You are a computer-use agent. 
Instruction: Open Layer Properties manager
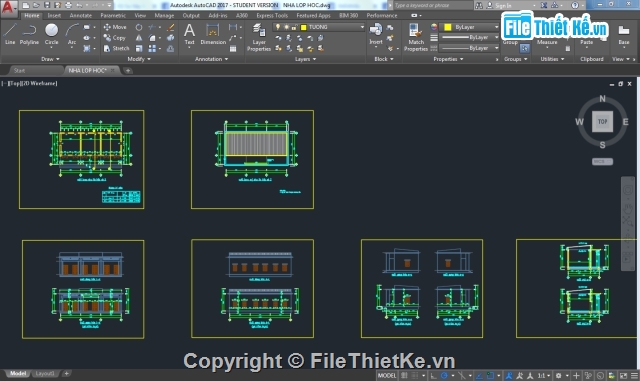259,38
